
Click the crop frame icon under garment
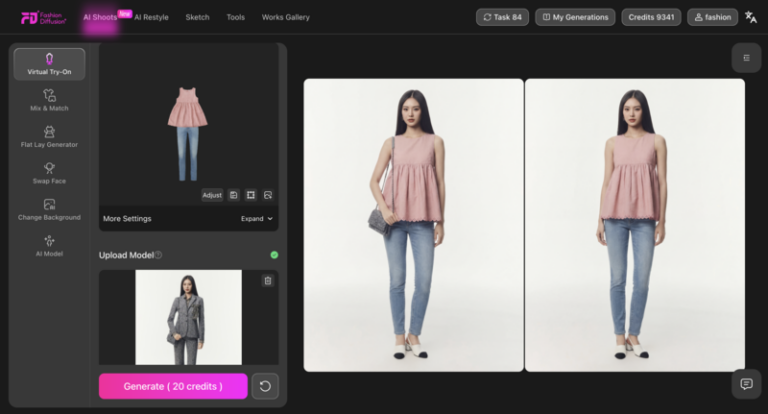point(251,195)
